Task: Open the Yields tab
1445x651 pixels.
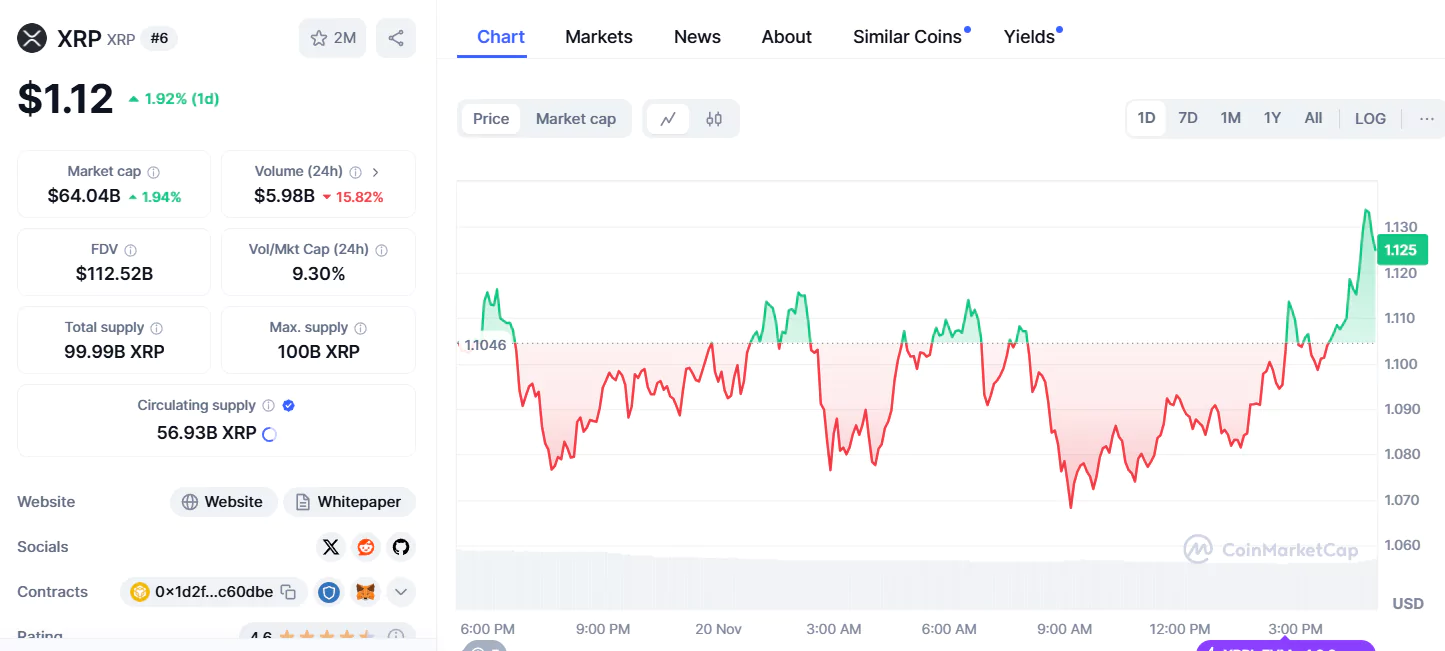Action: pos(1030,37)
